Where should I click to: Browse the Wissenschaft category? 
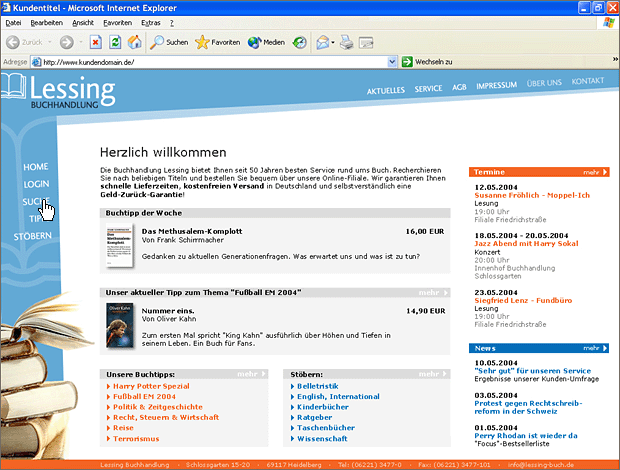tap(322, 439)
